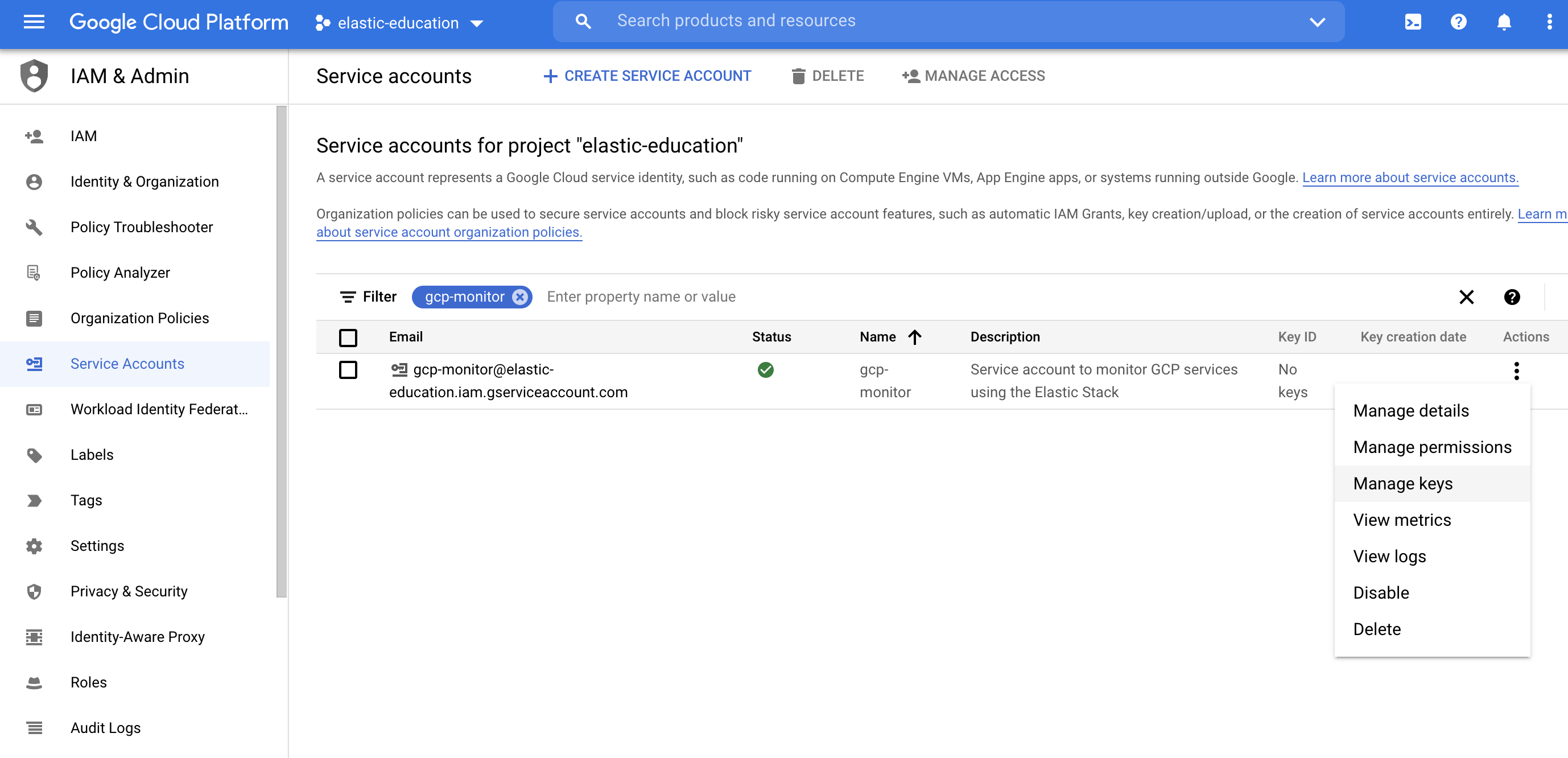Click the search bar dropdown arrow
The height and width of the screenshot is (758, 1568).
pos(1318,21)
